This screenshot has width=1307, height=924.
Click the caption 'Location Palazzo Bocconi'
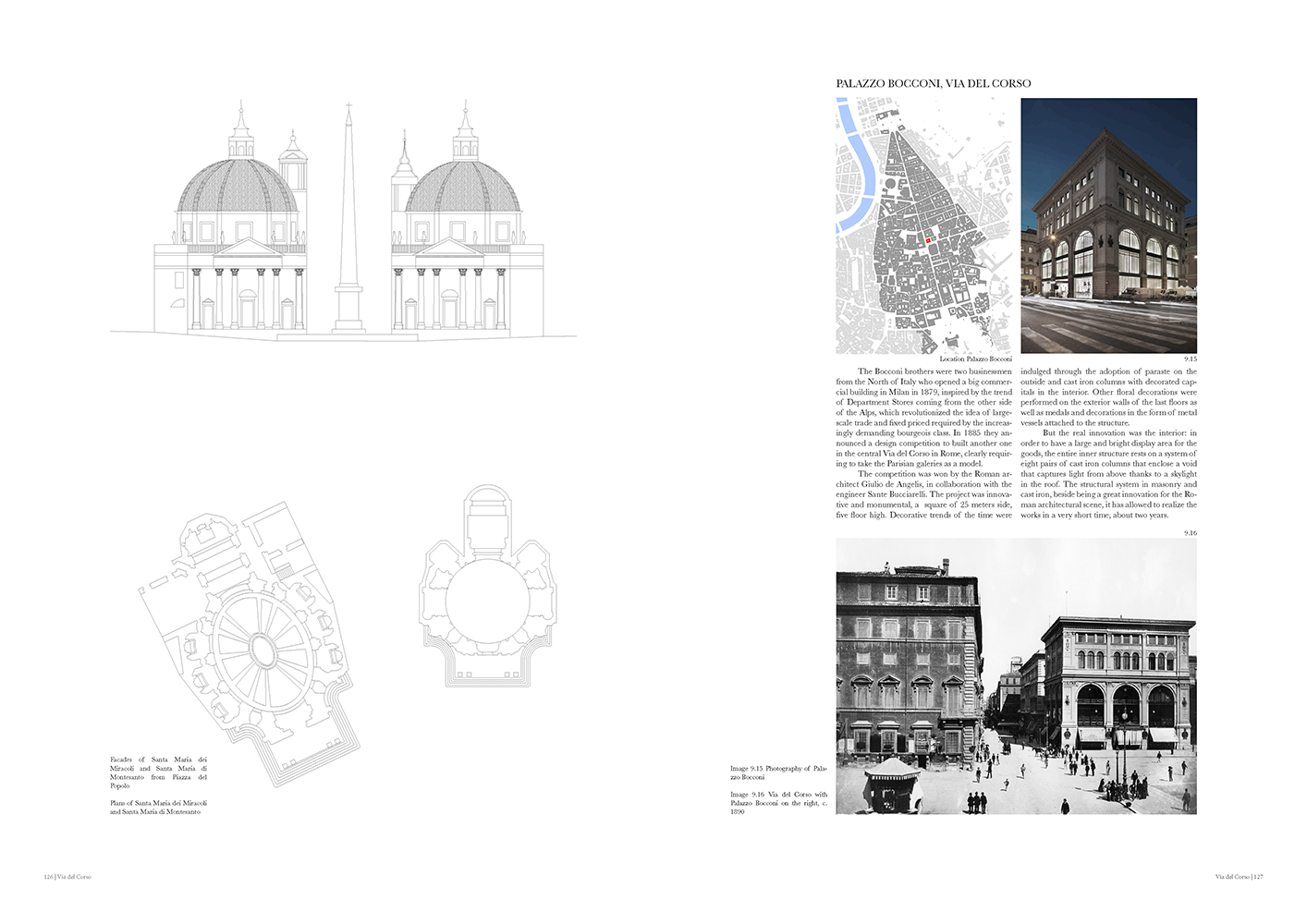pyautogui.click(x=975, y=359)
